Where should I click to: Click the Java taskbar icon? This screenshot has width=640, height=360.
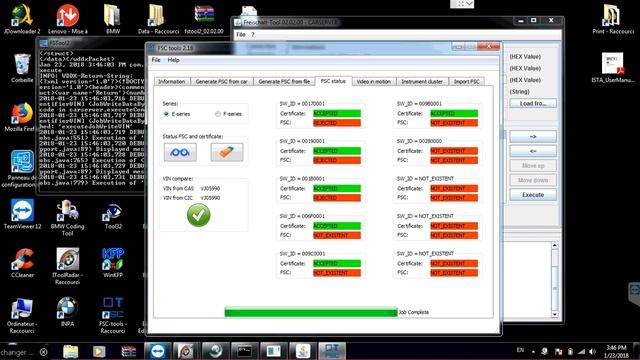(302, 351)
